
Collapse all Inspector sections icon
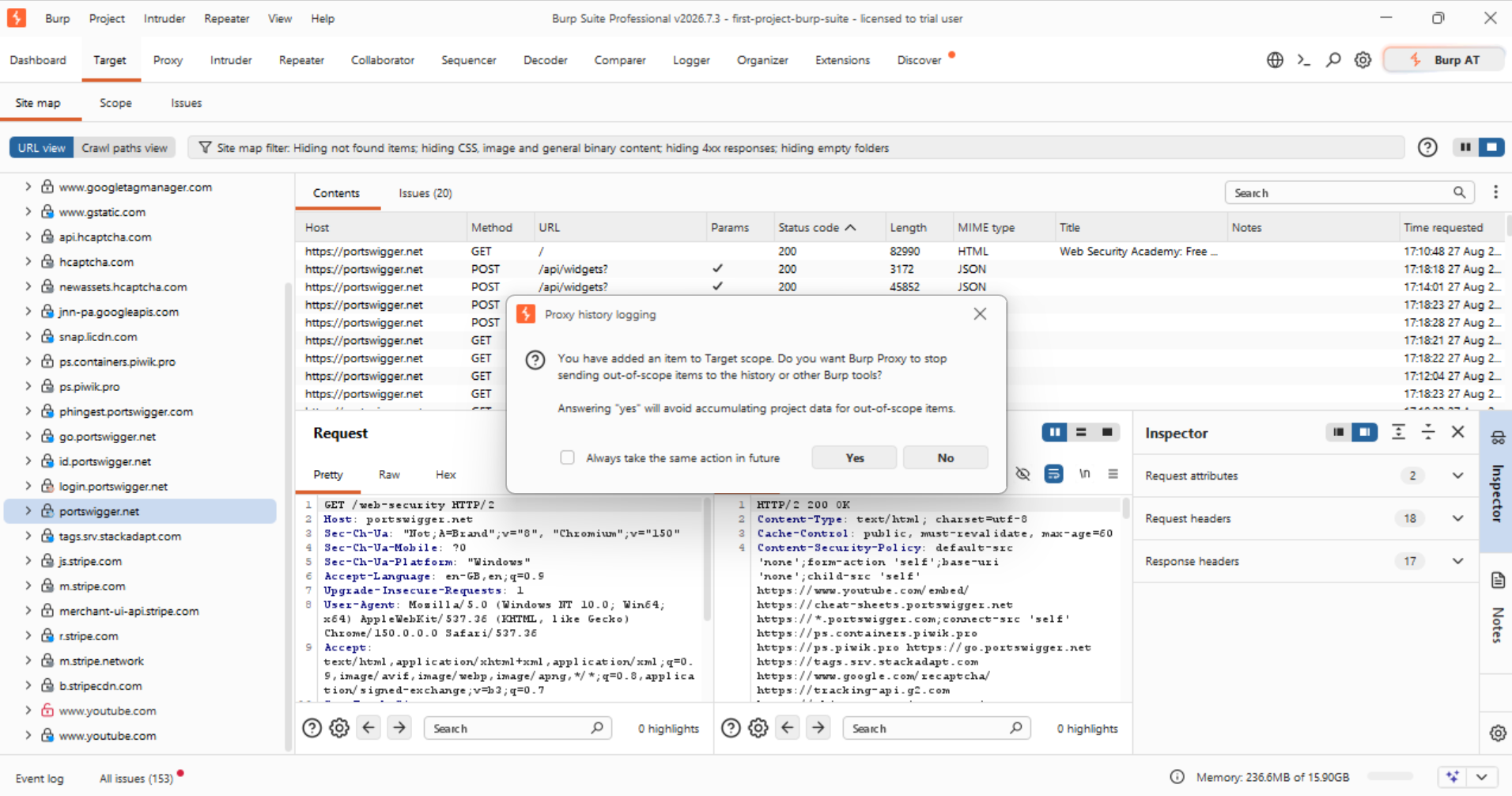(x=1427, y=432)
